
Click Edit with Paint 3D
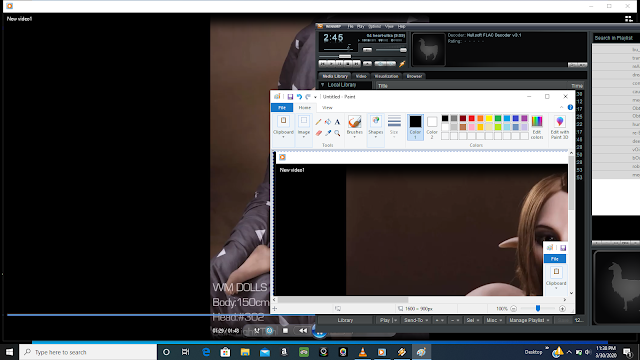pos(560,127)
